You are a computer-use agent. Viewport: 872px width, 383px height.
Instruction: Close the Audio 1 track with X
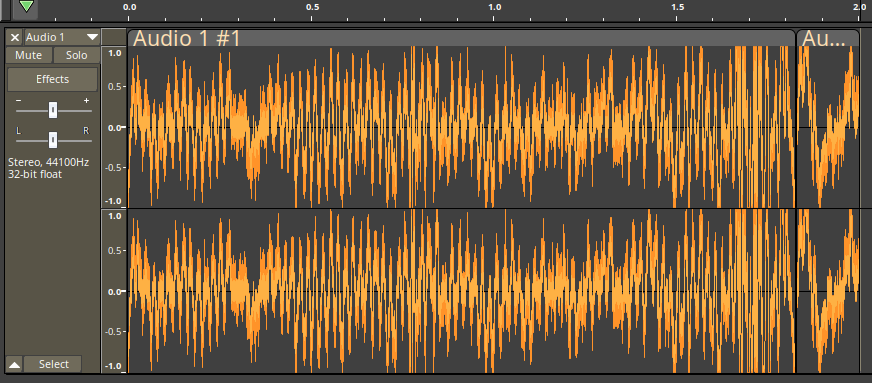(x=15, y=37)
